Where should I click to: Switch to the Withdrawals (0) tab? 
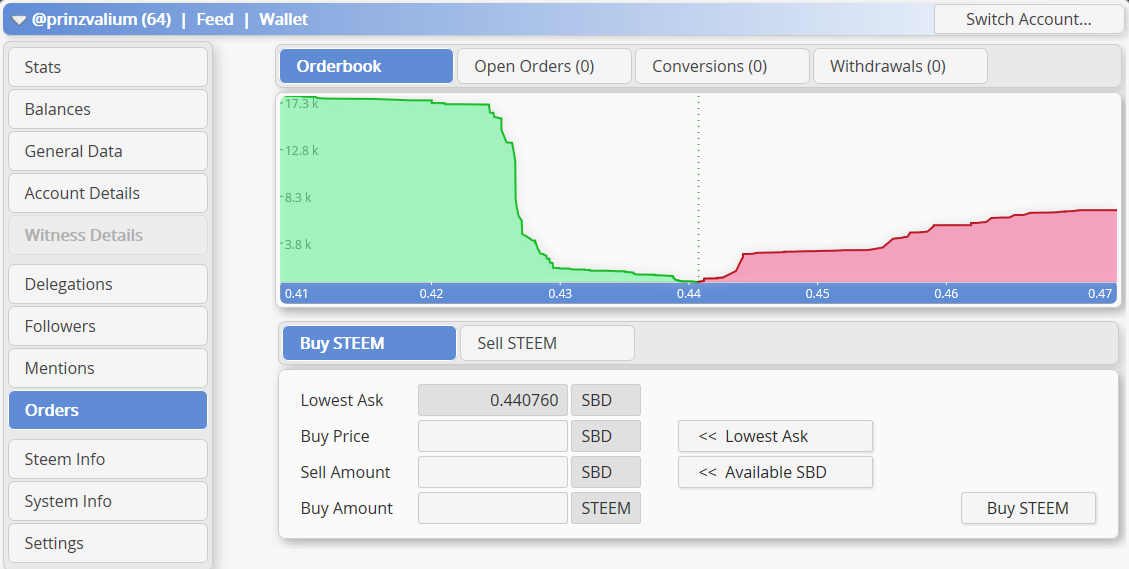900,66
